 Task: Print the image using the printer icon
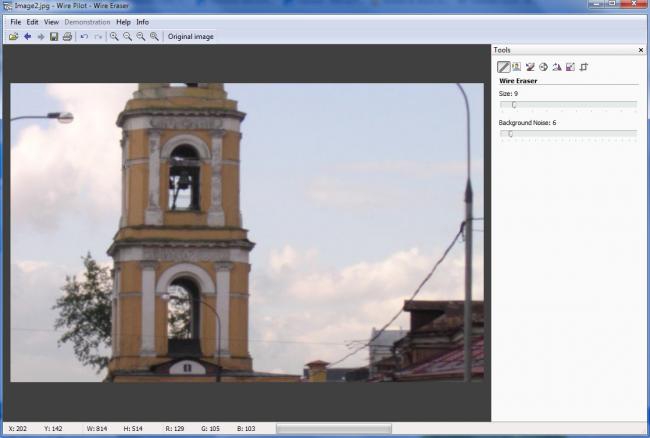pos(67,37)
